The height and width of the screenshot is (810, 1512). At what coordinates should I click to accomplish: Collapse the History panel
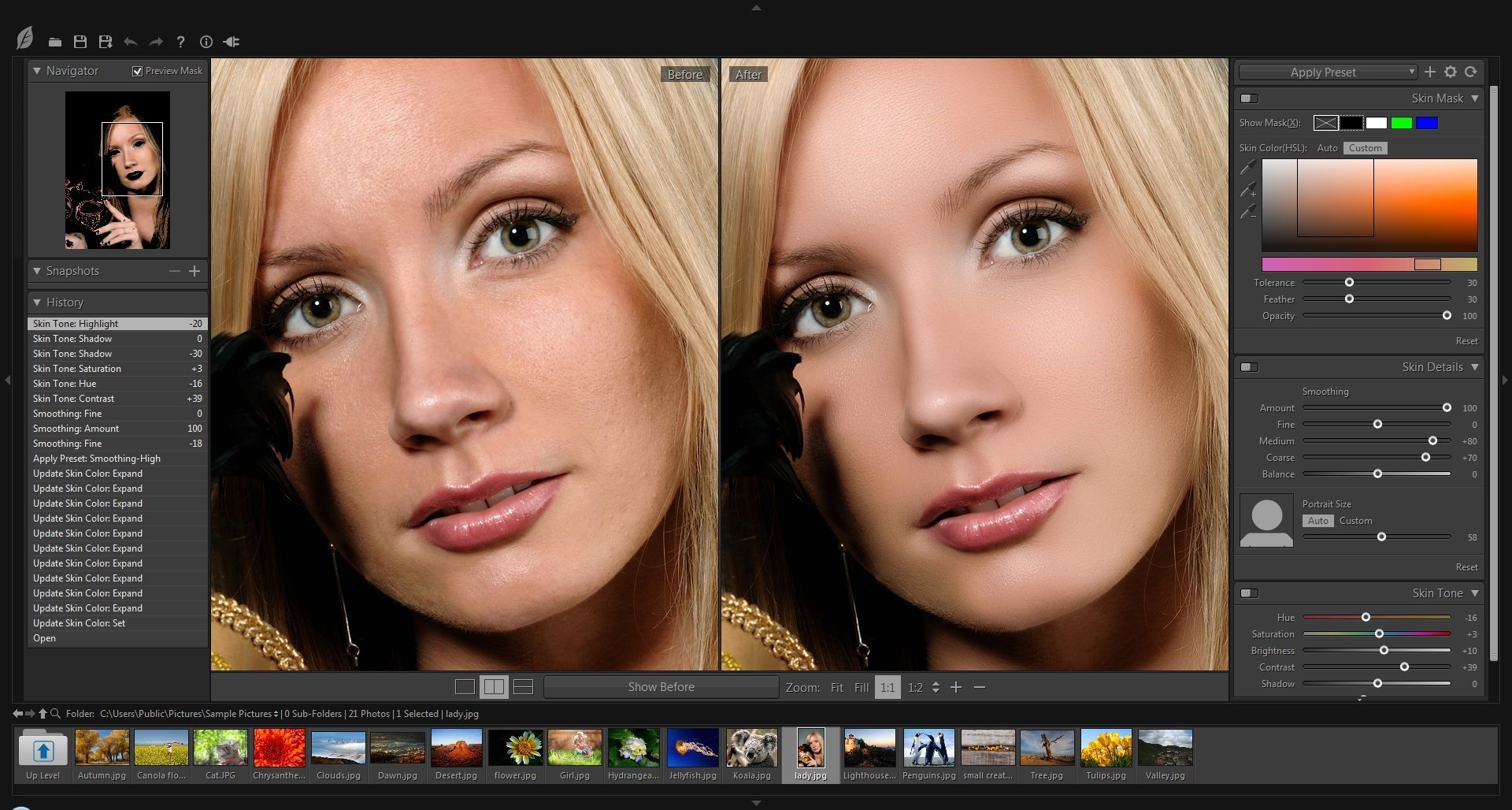37,302
